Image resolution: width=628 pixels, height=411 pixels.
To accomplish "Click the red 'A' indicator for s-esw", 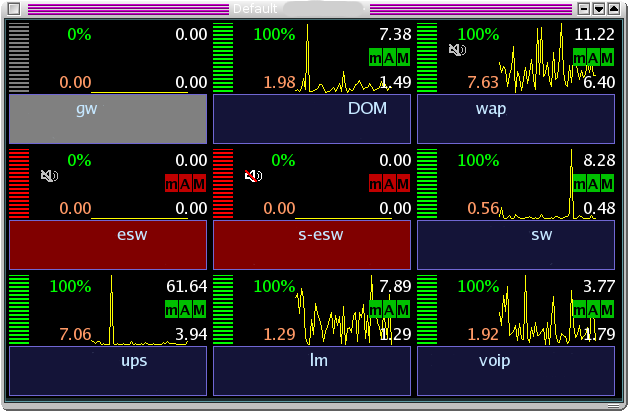I will point(389,184).
